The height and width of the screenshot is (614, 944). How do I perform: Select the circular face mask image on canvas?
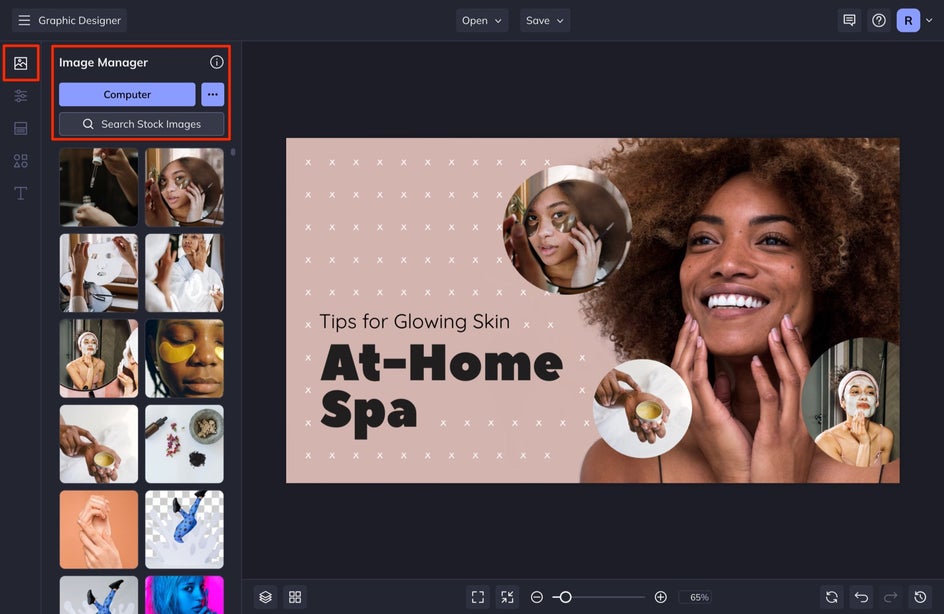(x=851, y=402)
